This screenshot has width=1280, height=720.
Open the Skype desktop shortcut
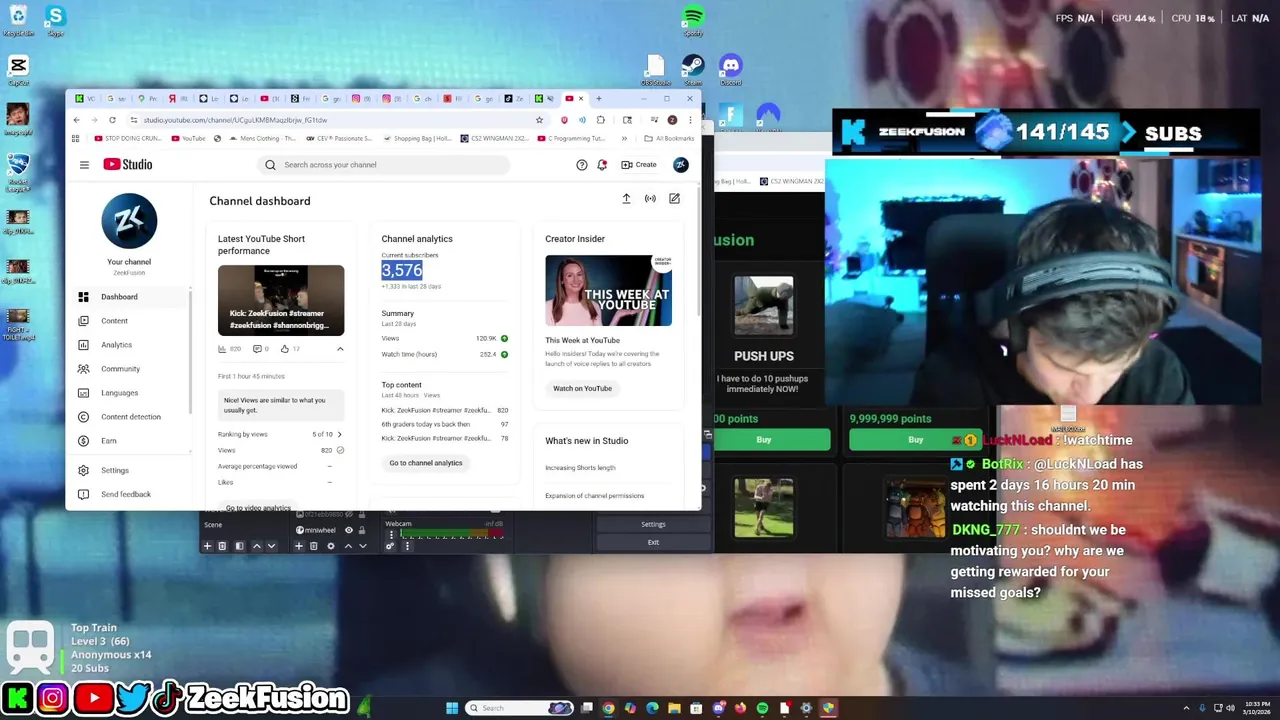pyautogui.click(x=55, y=20)
